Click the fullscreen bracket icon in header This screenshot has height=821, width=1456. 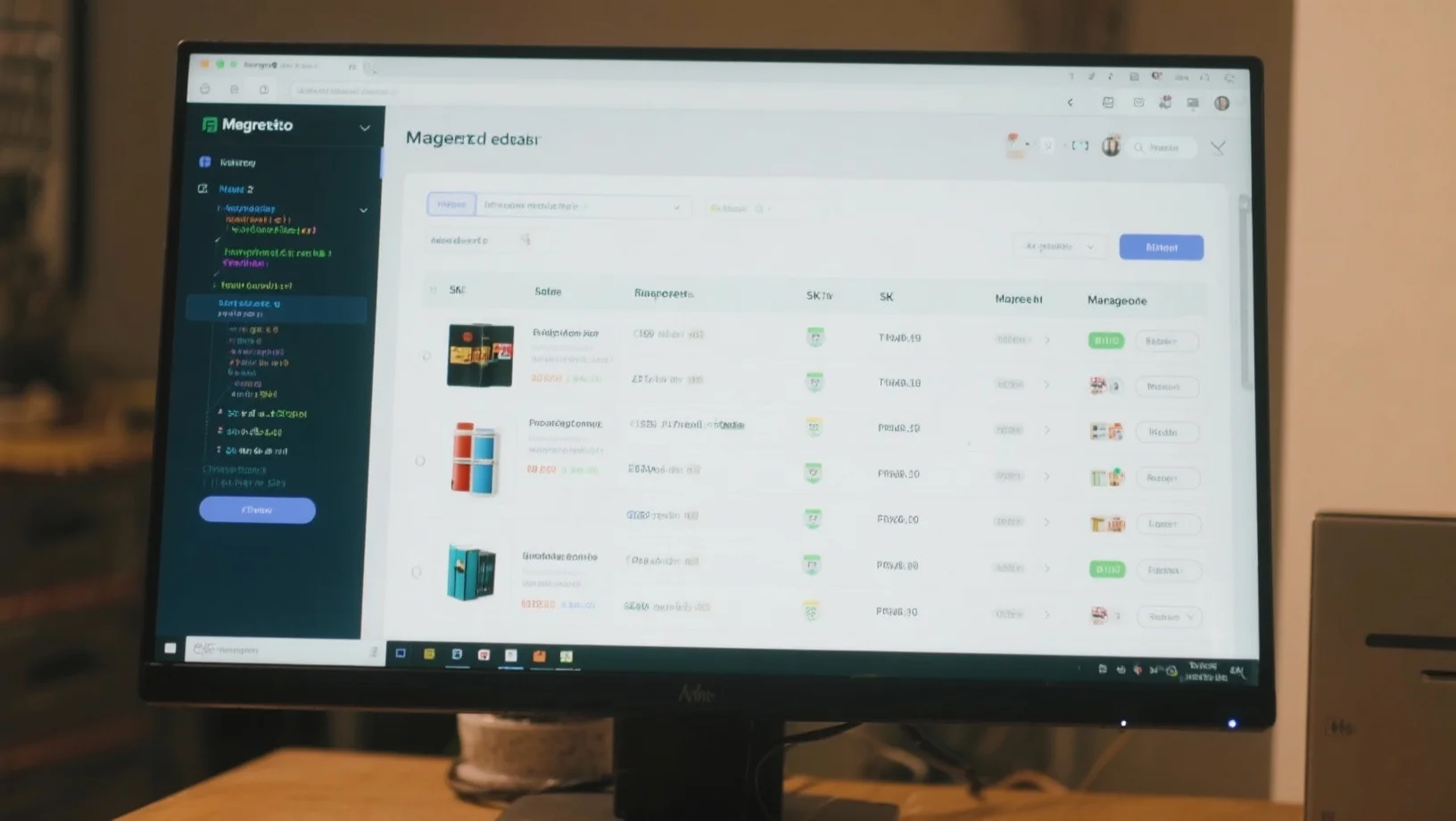[1080, 145]
